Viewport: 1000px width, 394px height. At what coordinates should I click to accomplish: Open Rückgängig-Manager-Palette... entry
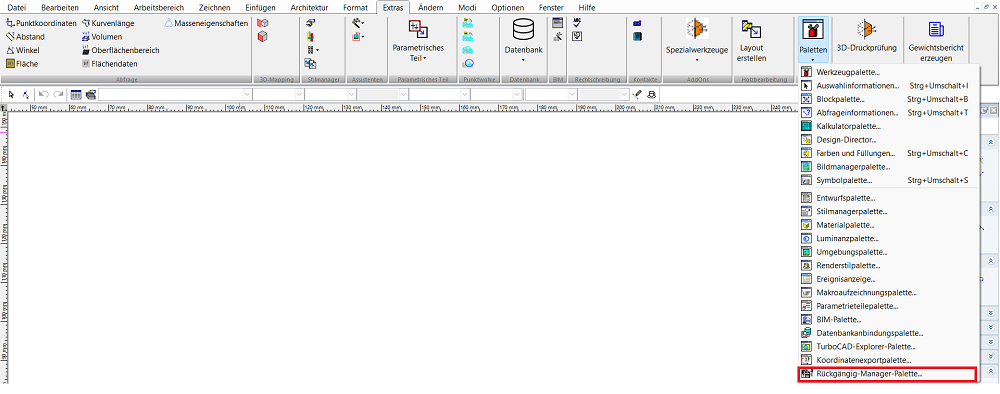[887, 374]
